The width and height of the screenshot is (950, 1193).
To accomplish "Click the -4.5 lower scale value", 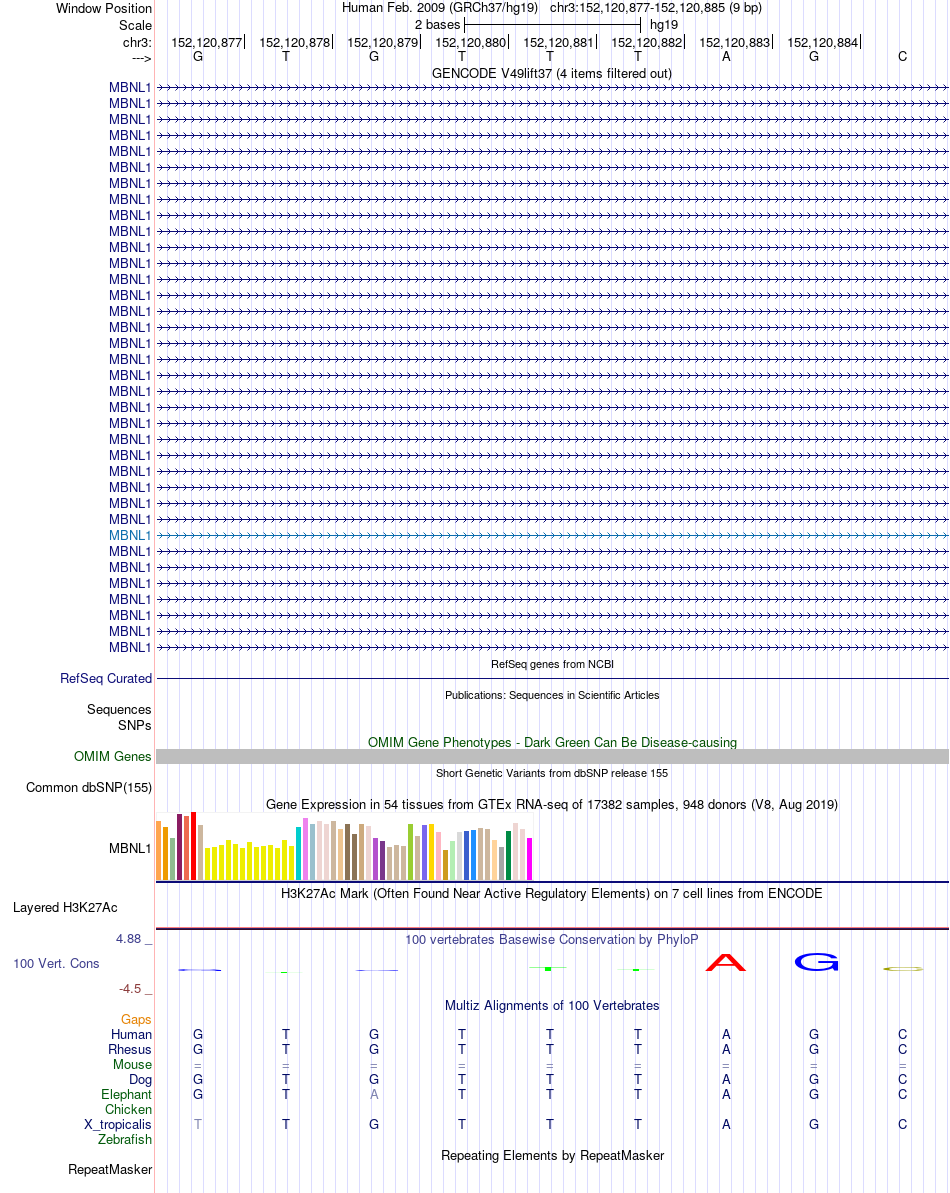I will click(130, 989).
